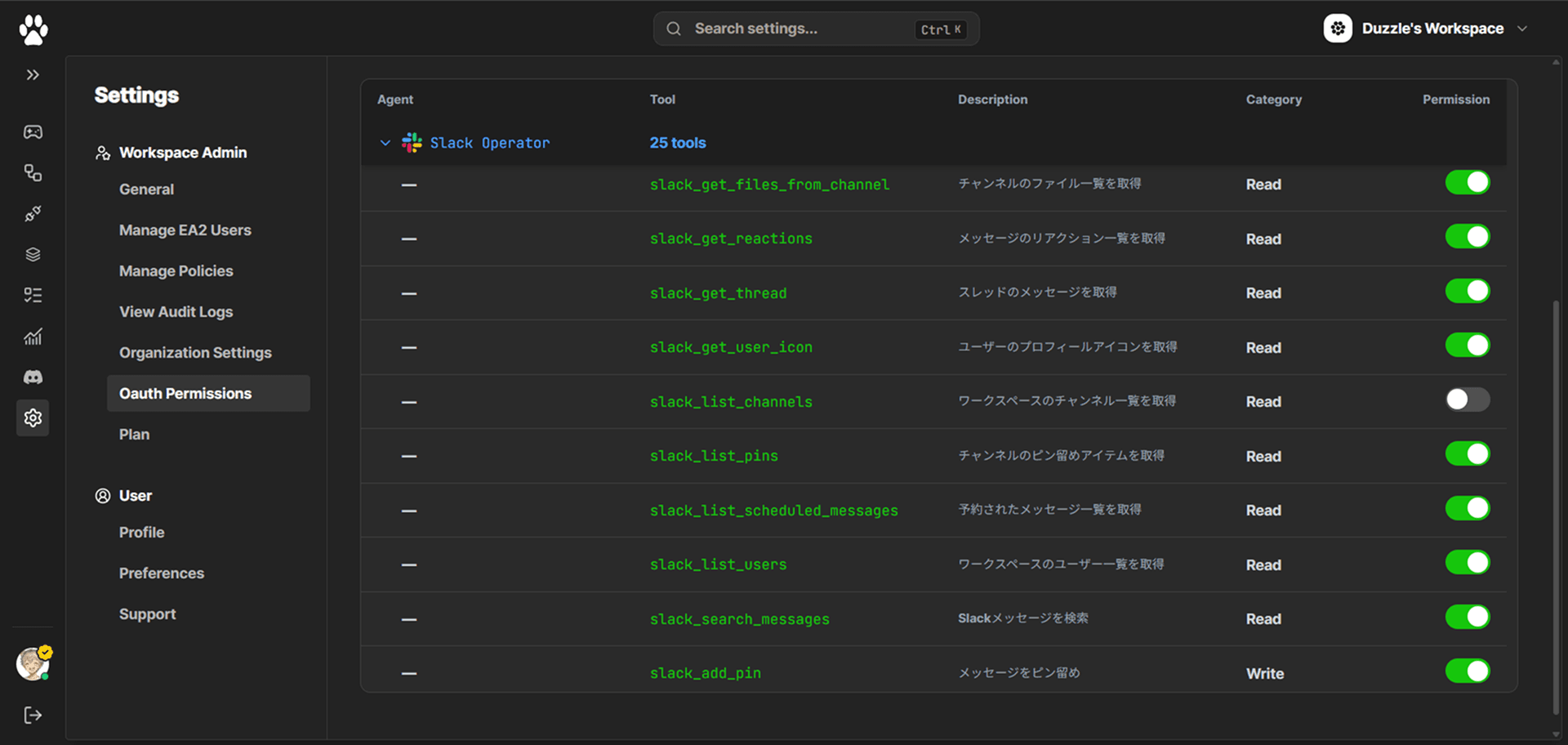1568x745 pixels.
Task: Enable the slack_list_channels permission toggle
Action: click(x=1467, y=399)
